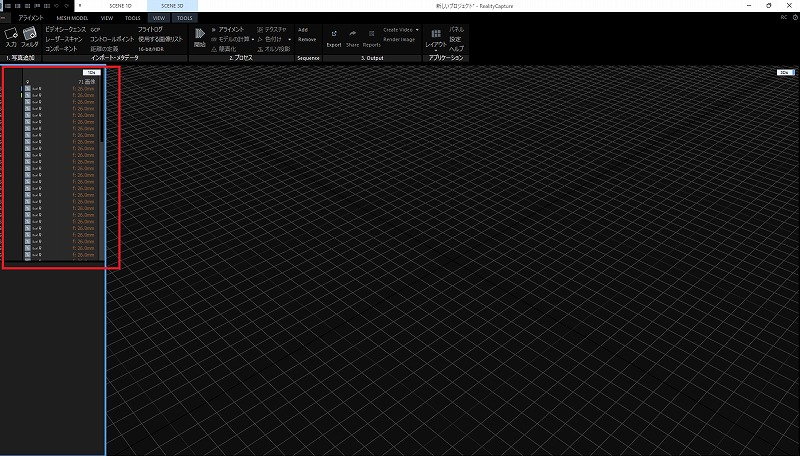The width and height of the screenshot is (800, 456).
Task: Open the application menu left of アライメント tab
Action: 3,18
